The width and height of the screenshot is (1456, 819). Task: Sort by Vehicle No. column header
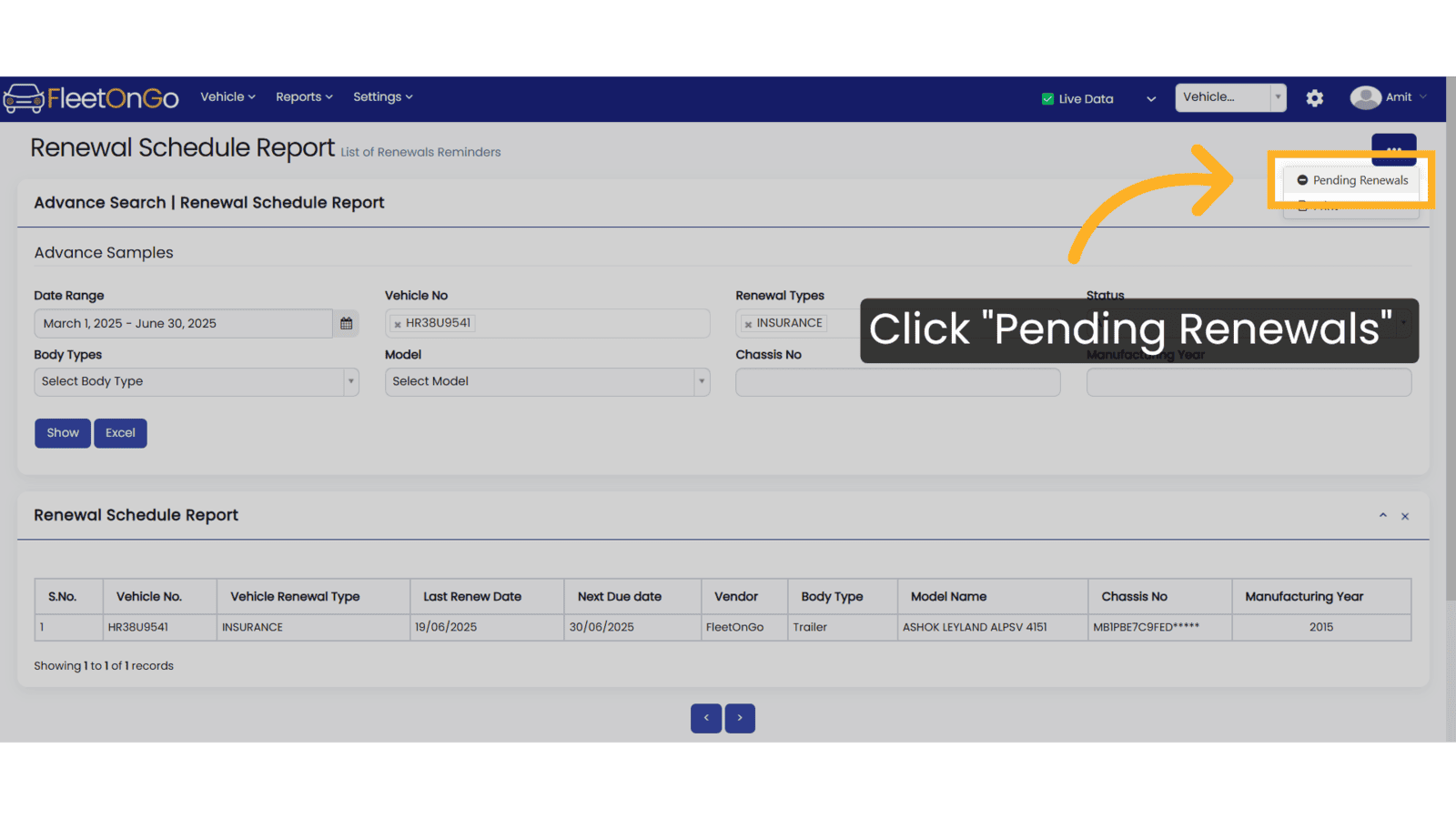[160, 596]
